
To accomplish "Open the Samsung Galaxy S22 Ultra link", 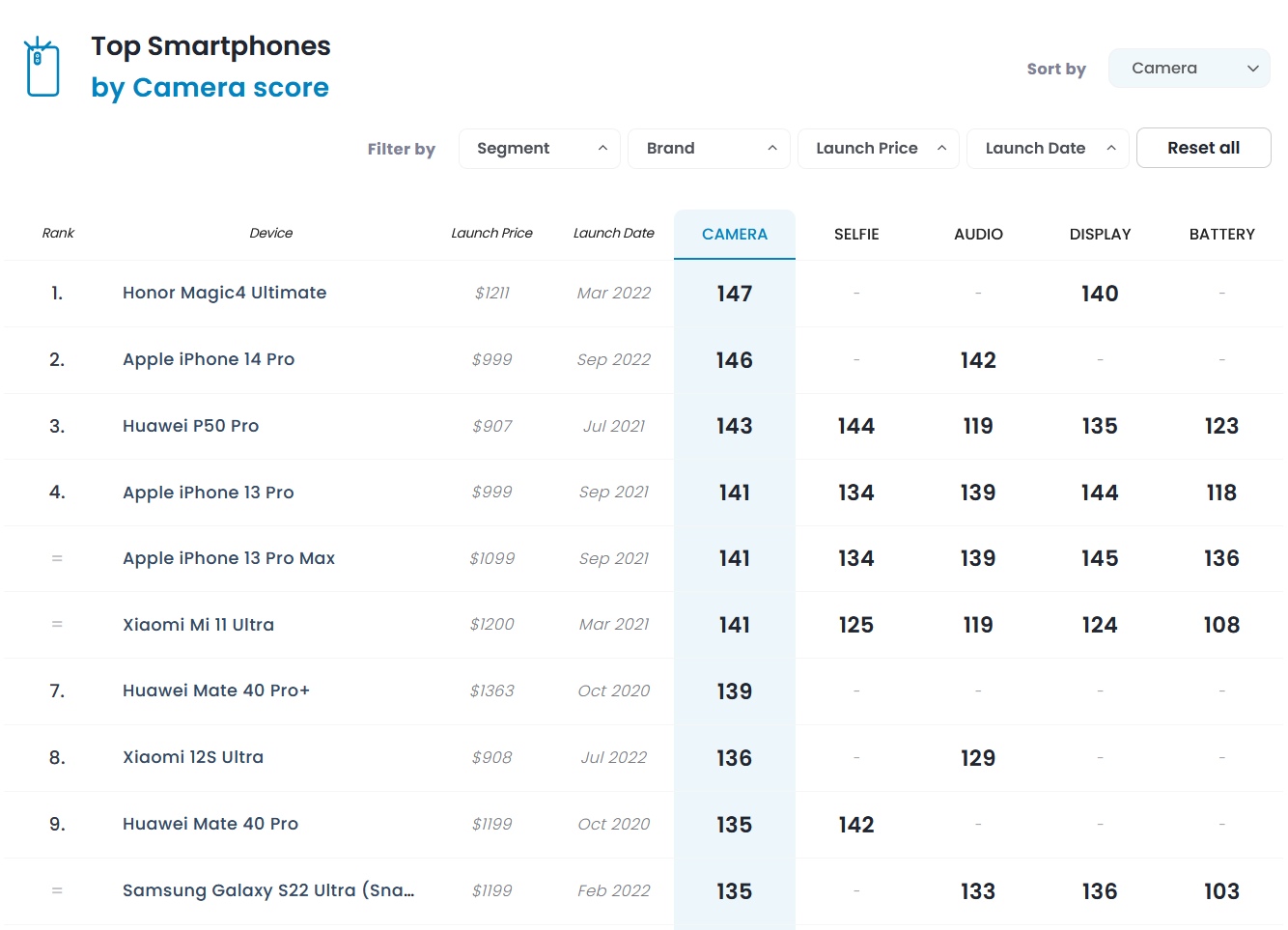I will click(x=268, y=890).
